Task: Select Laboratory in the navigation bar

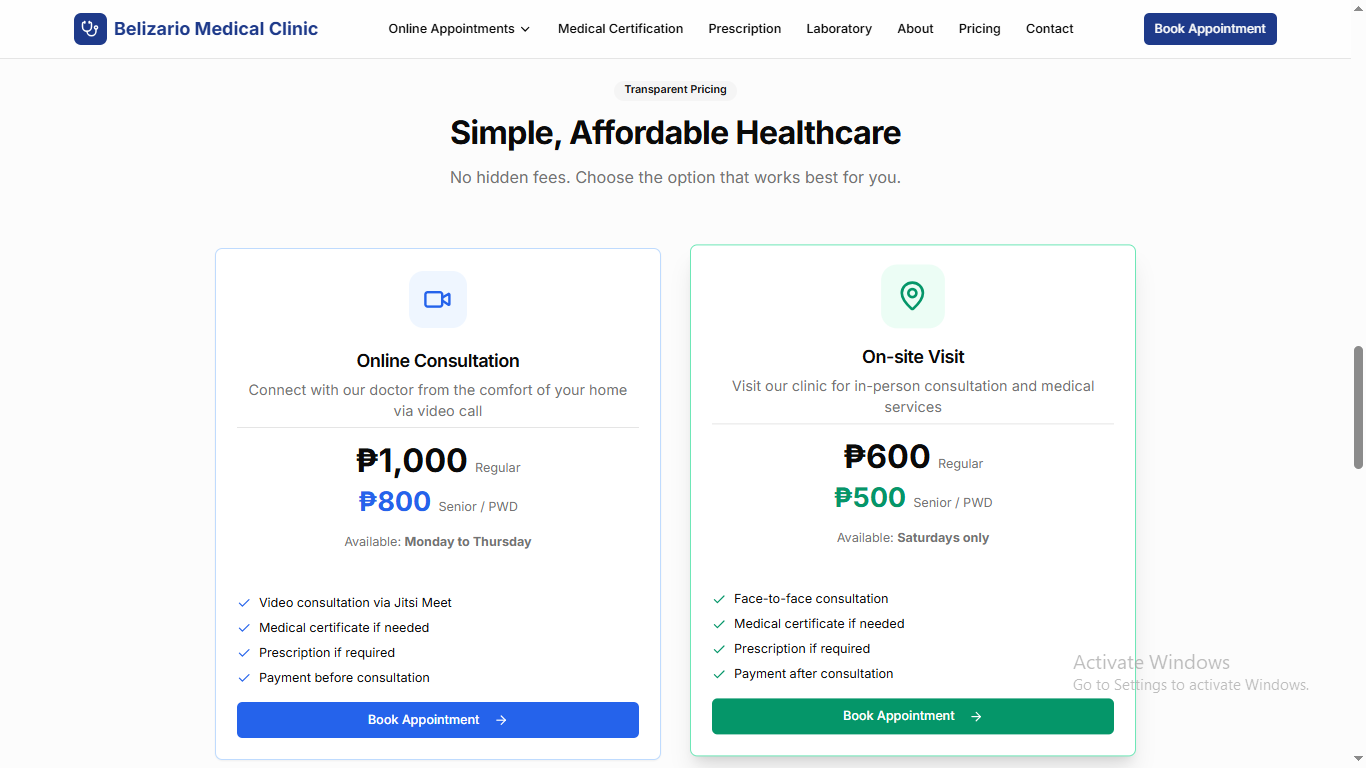Action: [x=839, y=29]
